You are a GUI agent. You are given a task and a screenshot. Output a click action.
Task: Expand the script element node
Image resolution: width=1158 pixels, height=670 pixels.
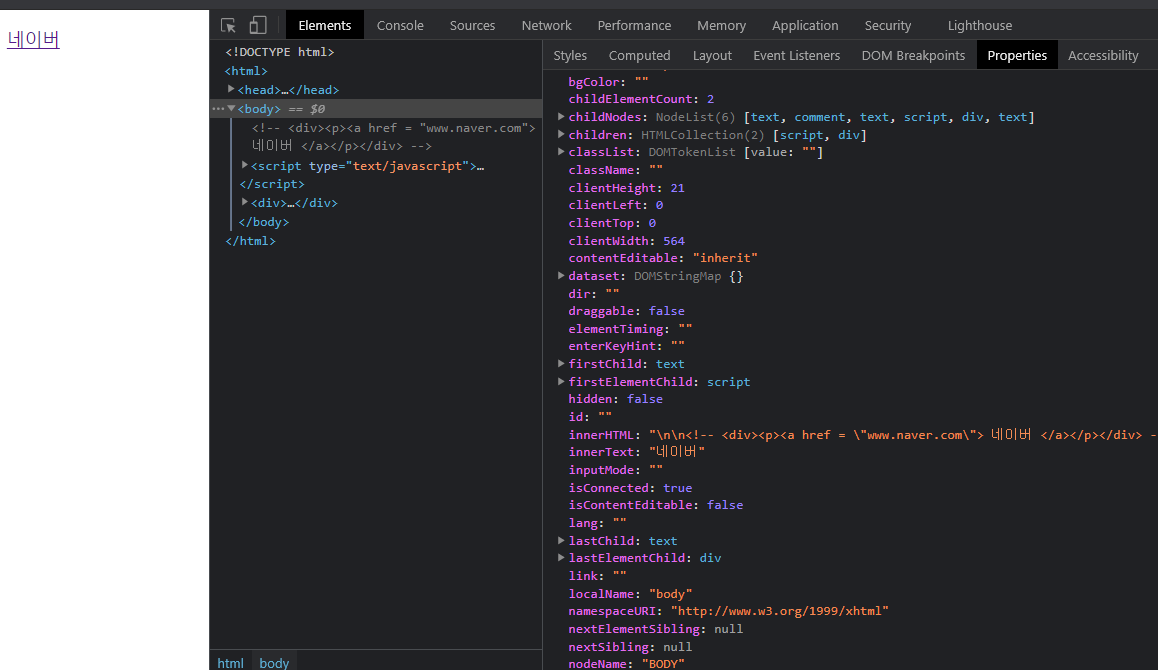tap(244, 165)
